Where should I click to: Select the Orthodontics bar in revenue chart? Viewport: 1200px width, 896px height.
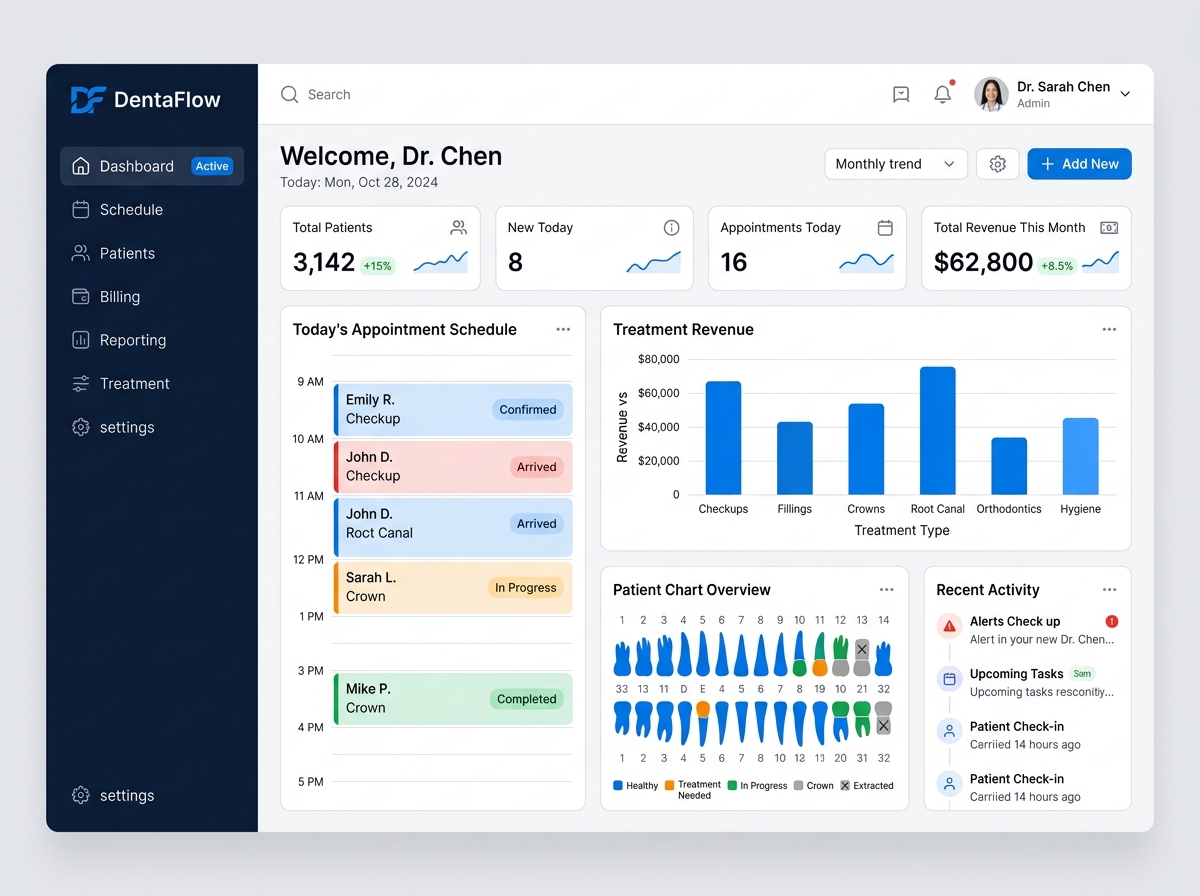pyautogui.click(x=1009, y=466)
